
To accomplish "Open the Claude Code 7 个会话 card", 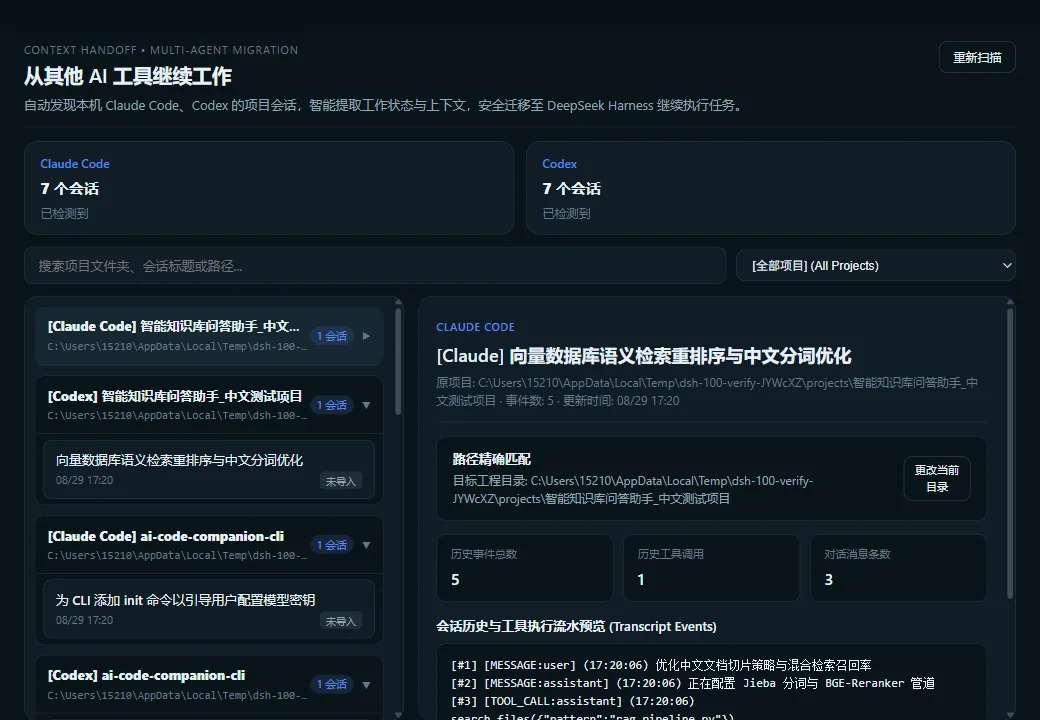I will pos(269,188).
